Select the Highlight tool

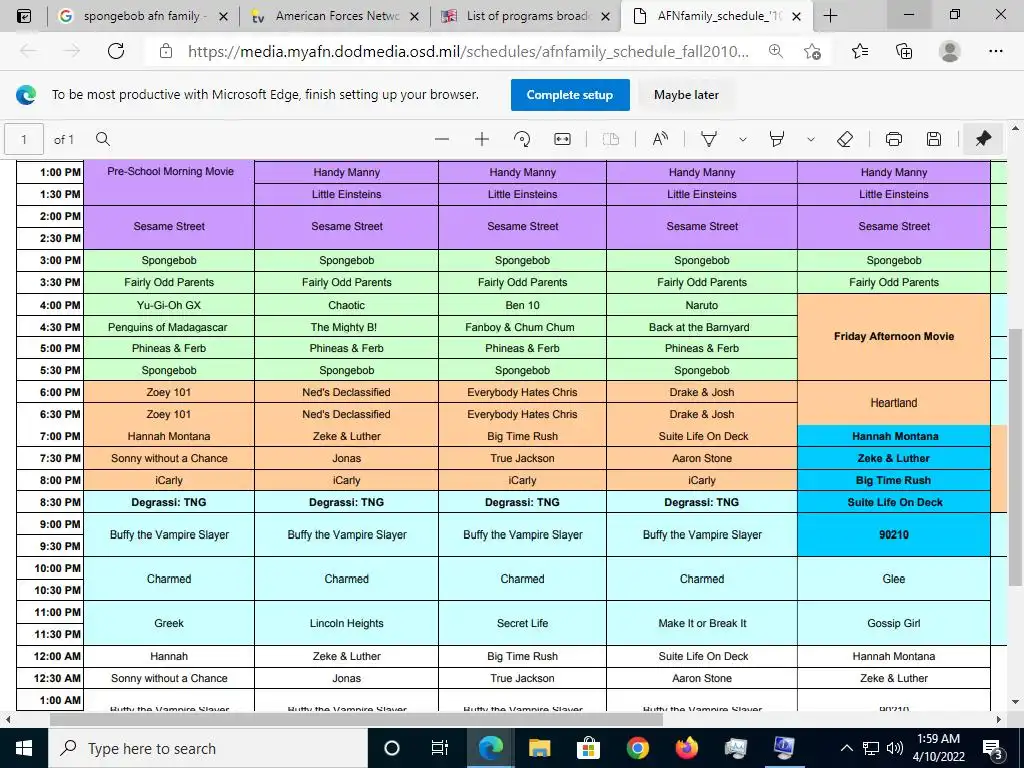pos(776,139)
